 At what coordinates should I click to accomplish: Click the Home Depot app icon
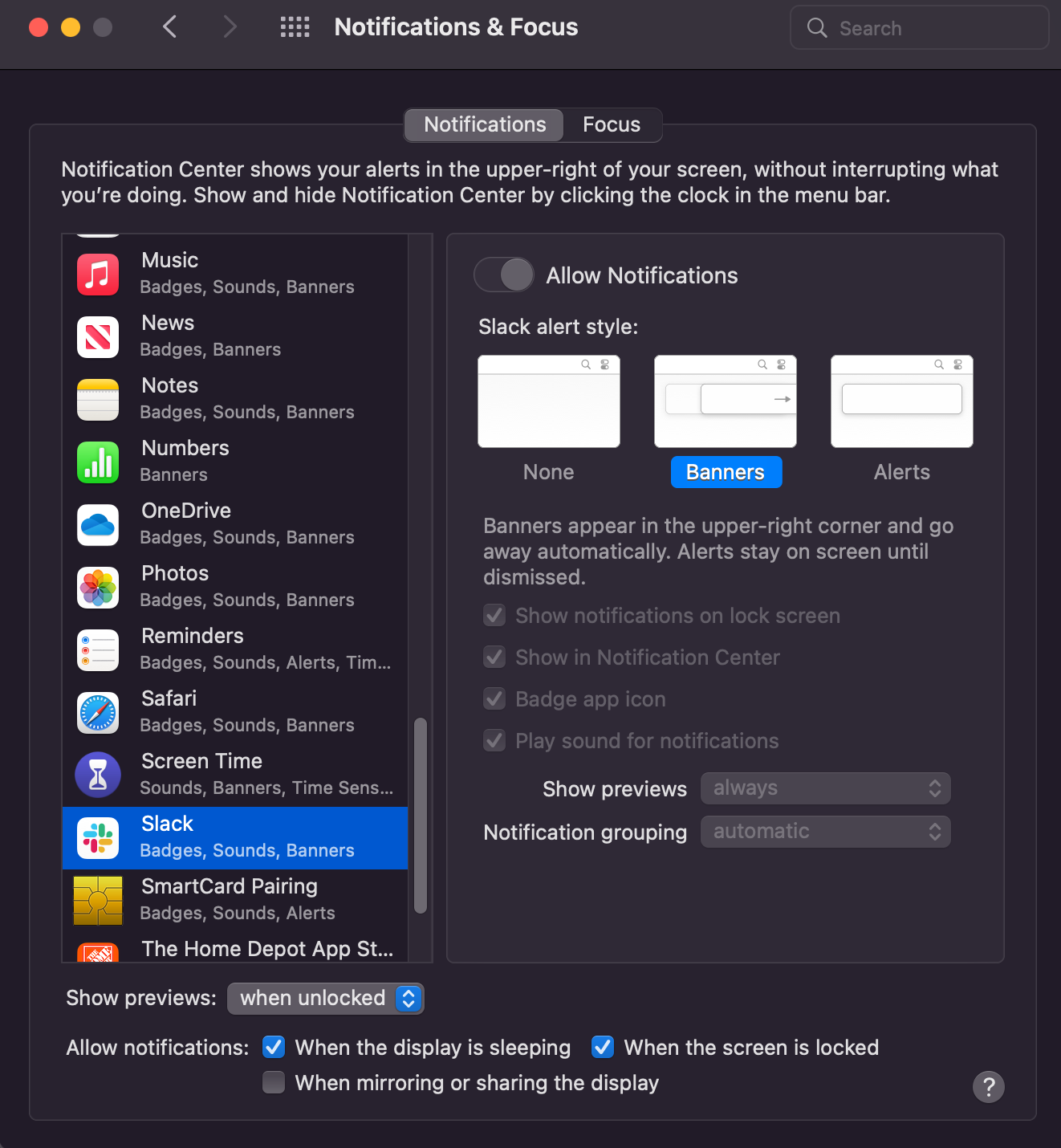click(x=98, y=952)
